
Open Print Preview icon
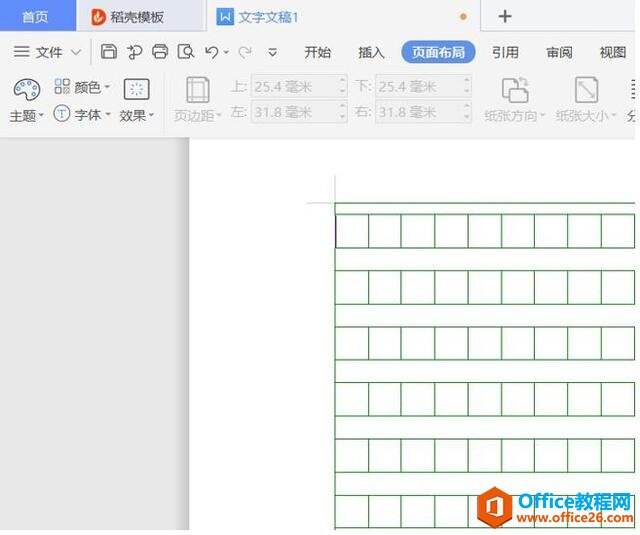pyautogui.click(x=186, y=52)
